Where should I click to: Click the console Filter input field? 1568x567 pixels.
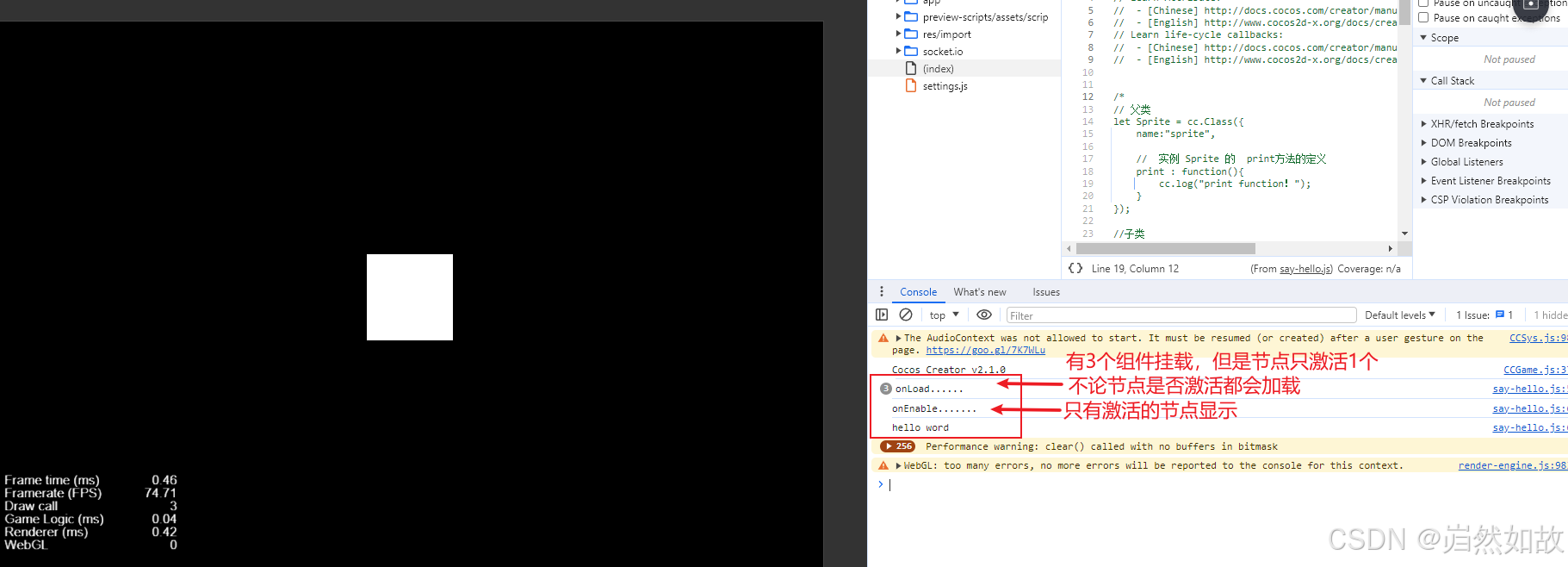(x=1181, y=315)
